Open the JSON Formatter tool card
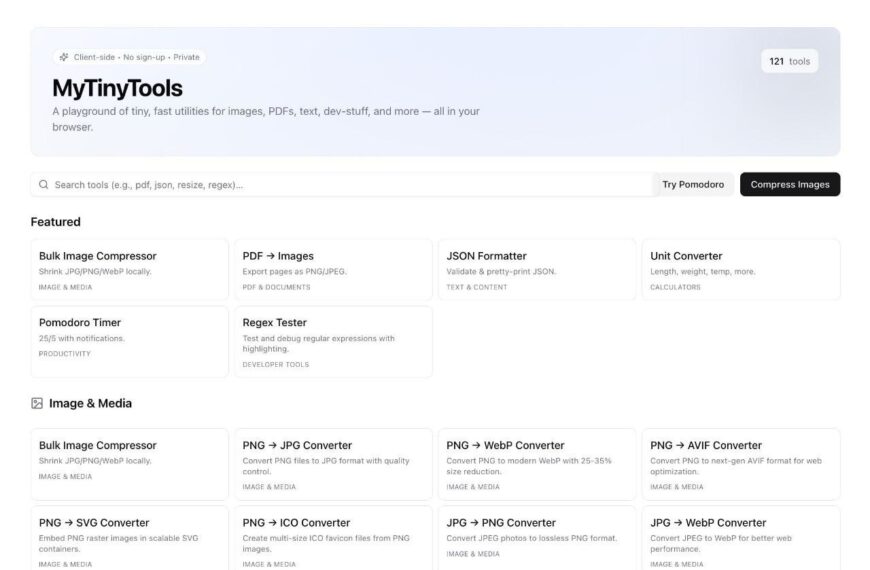 coord(536,270)
